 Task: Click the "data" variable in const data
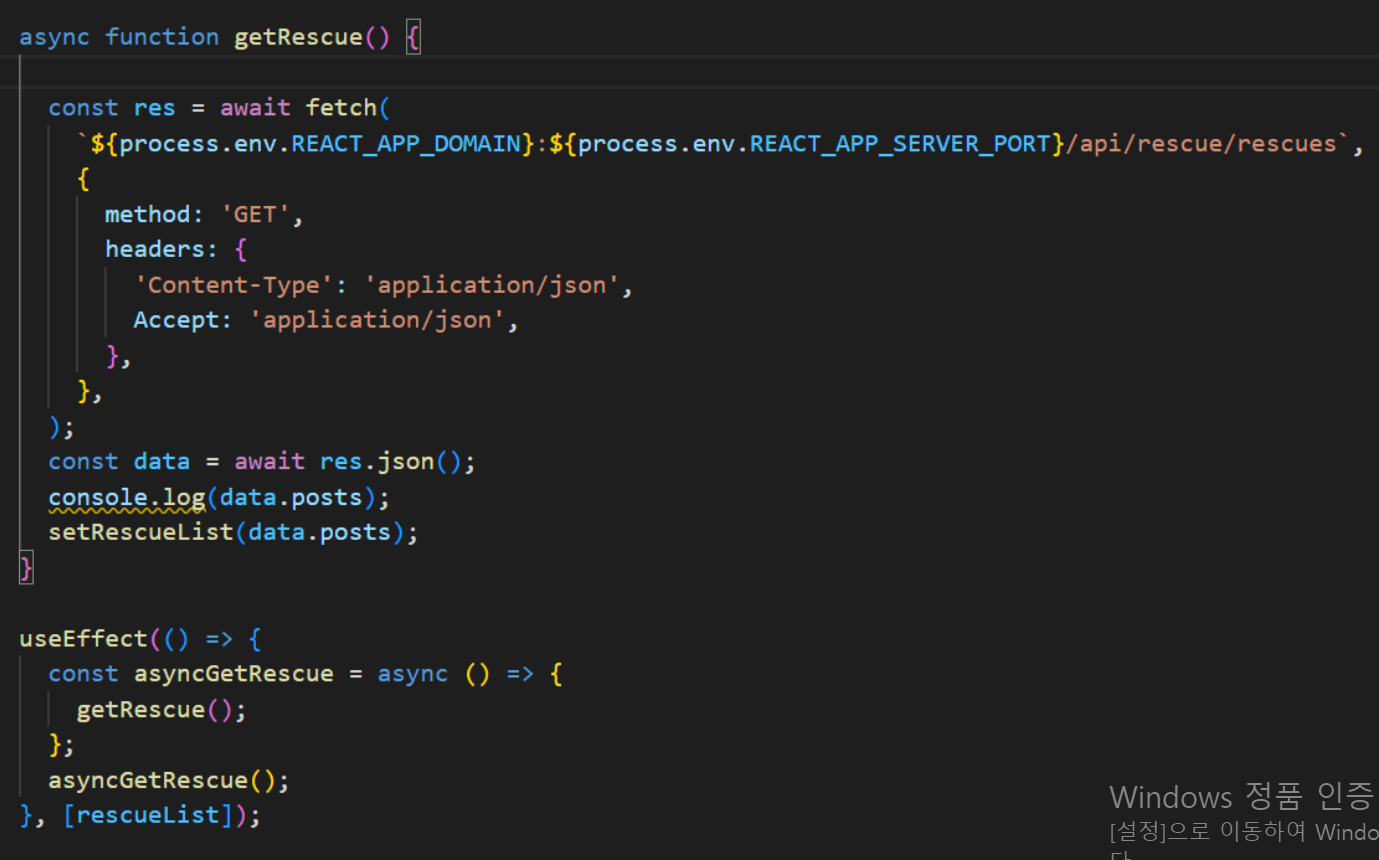pyautogui.click(x=162, y=461)
